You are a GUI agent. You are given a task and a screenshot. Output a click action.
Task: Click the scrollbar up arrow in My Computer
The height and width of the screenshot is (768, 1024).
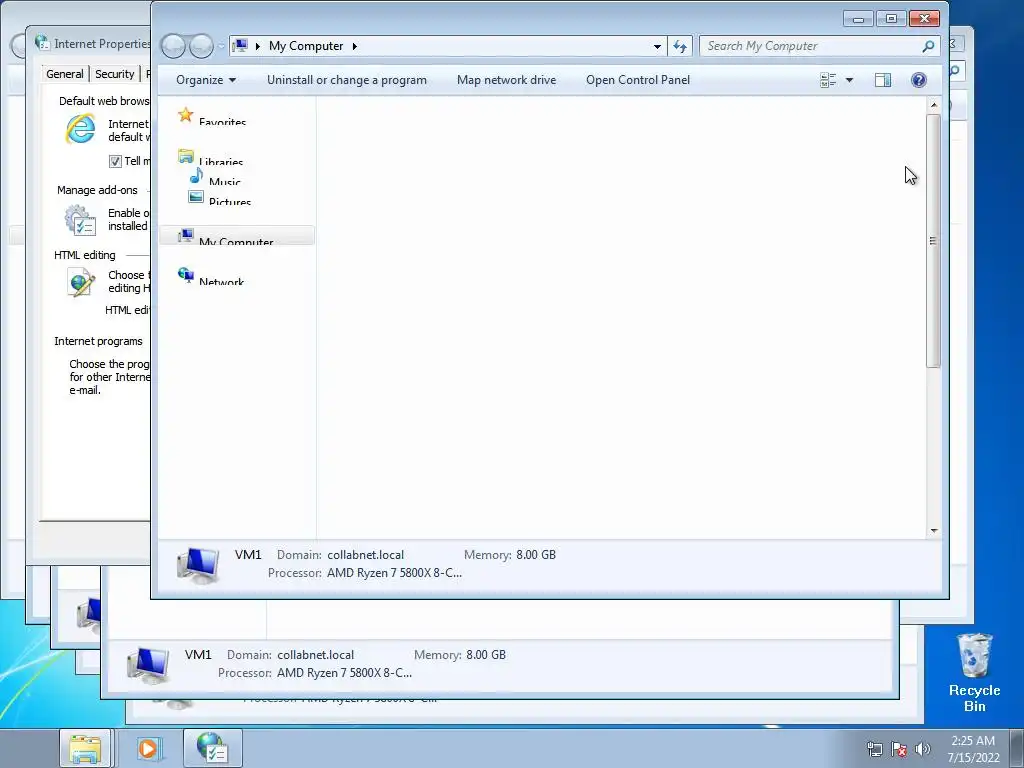(x=933, y=105)
